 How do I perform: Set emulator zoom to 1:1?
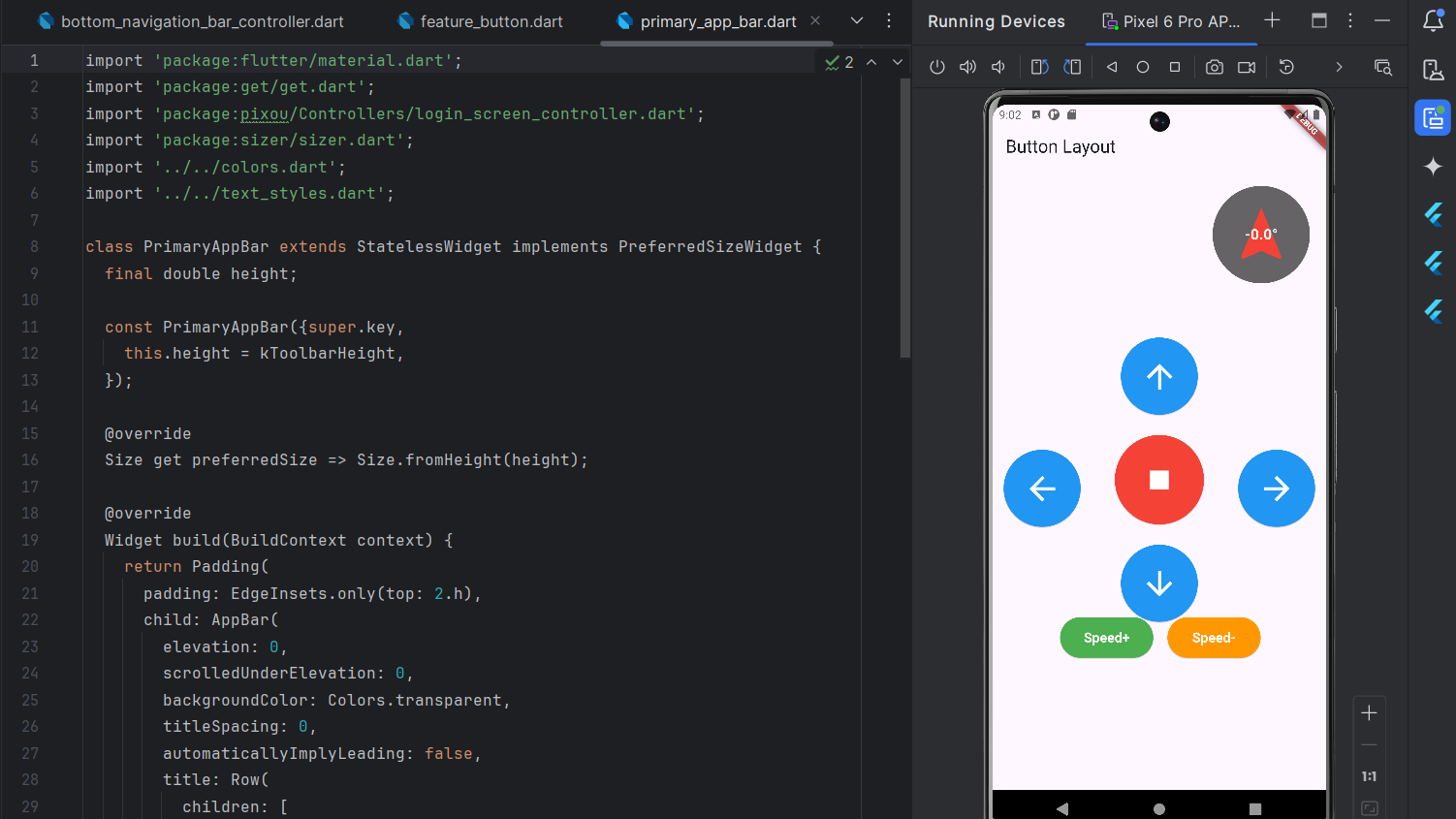pyautogui.click(x=1369, y=776)
